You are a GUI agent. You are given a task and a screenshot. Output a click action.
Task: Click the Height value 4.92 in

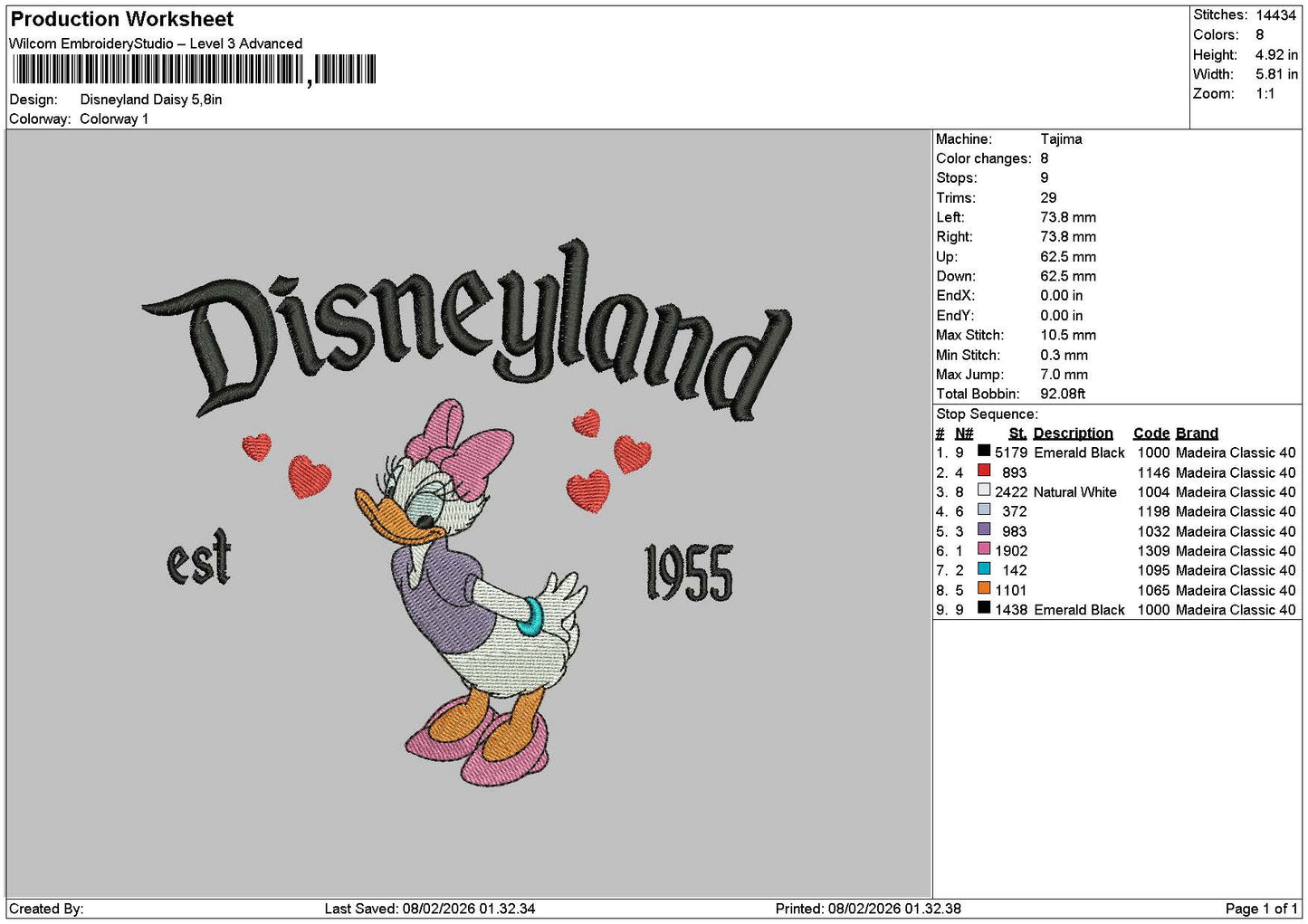pos(1276,54)
